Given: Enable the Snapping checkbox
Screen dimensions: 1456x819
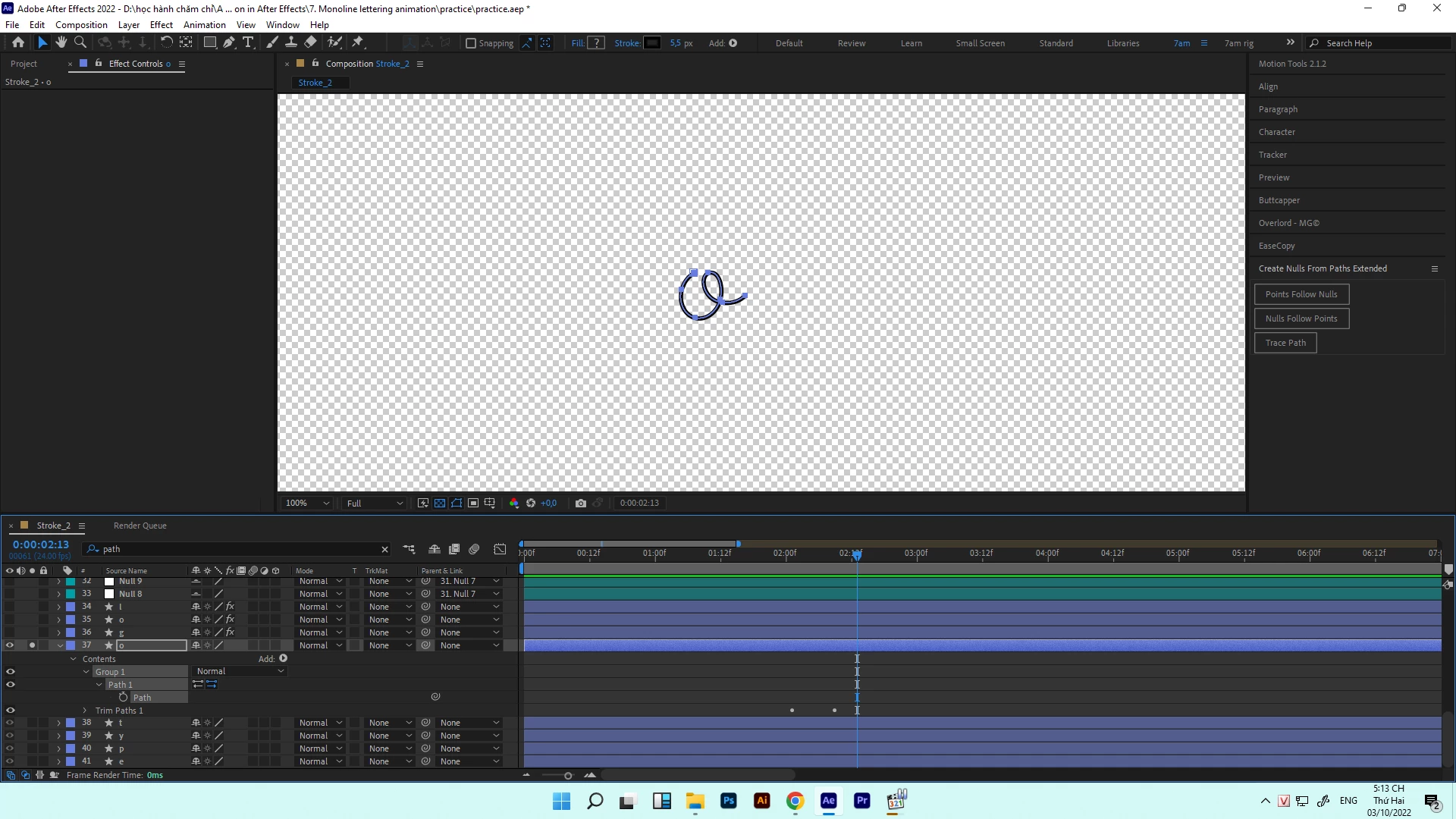Looking at the screenshot, I should (471, 43).
